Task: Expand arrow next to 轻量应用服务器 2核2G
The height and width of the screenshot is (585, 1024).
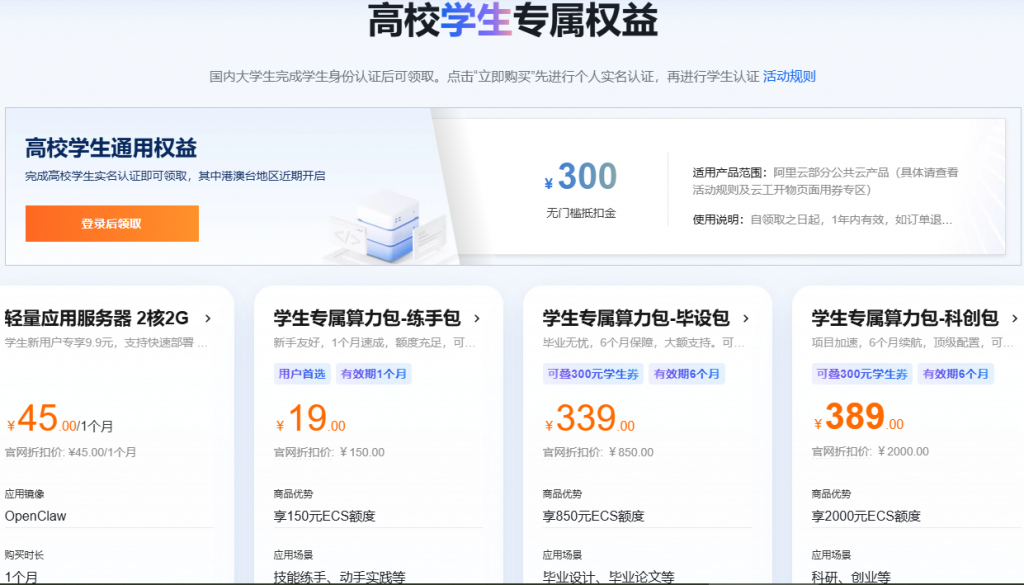Action: coord(208,319)
